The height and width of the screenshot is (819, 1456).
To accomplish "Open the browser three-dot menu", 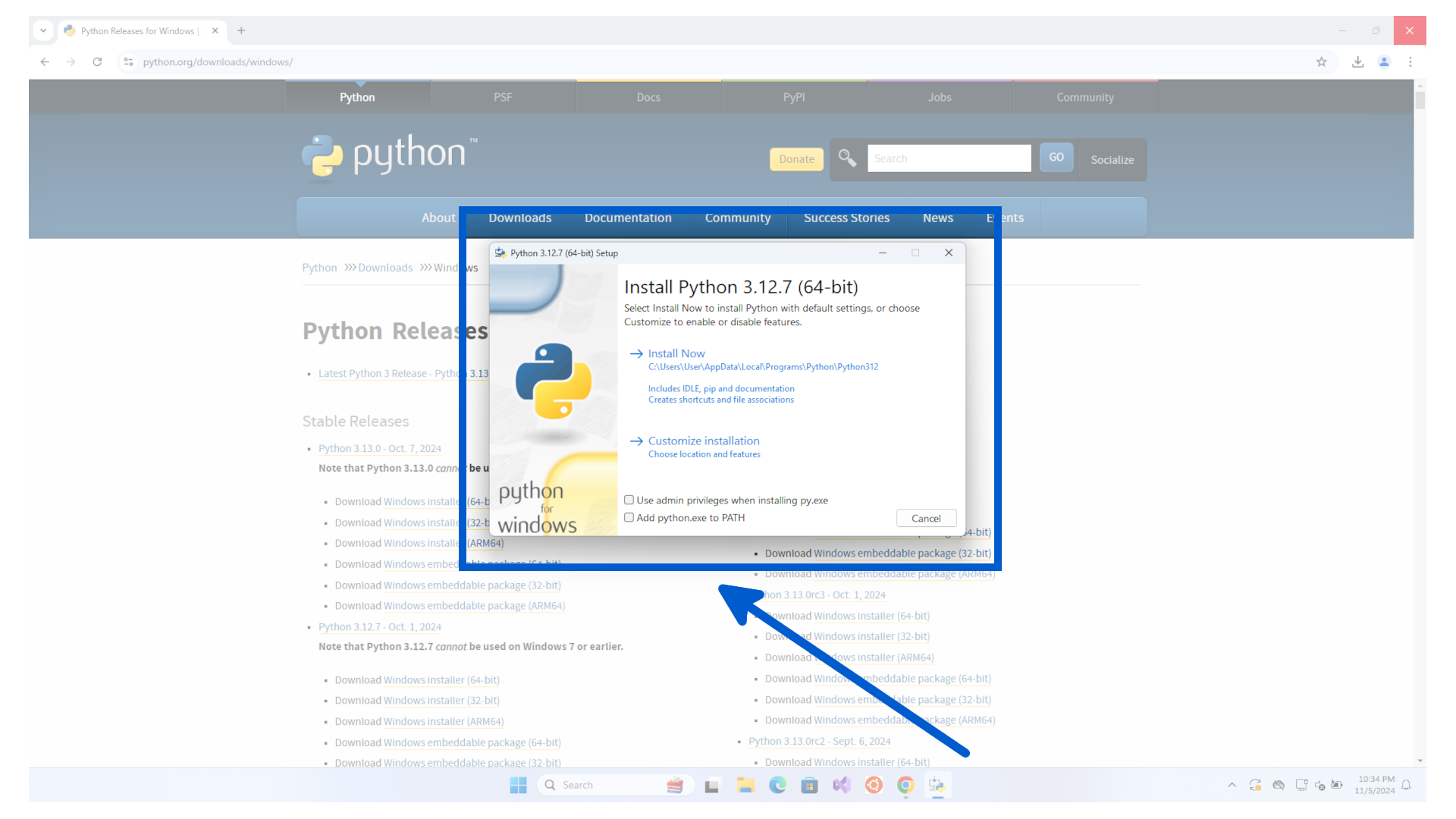I will coord(1410,61).
